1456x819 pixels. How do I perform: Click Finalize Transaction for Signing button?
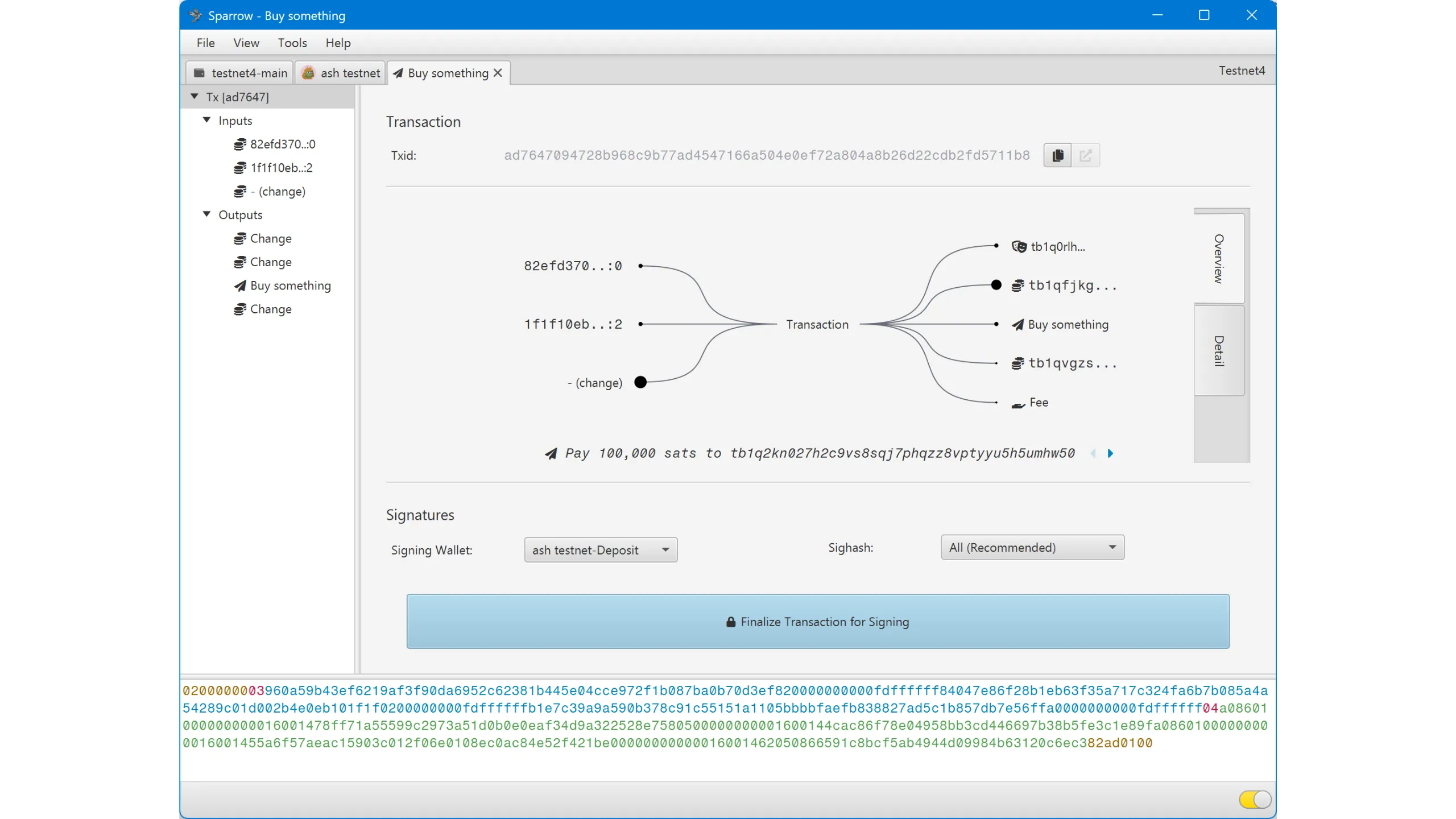[x=817, y=622]
